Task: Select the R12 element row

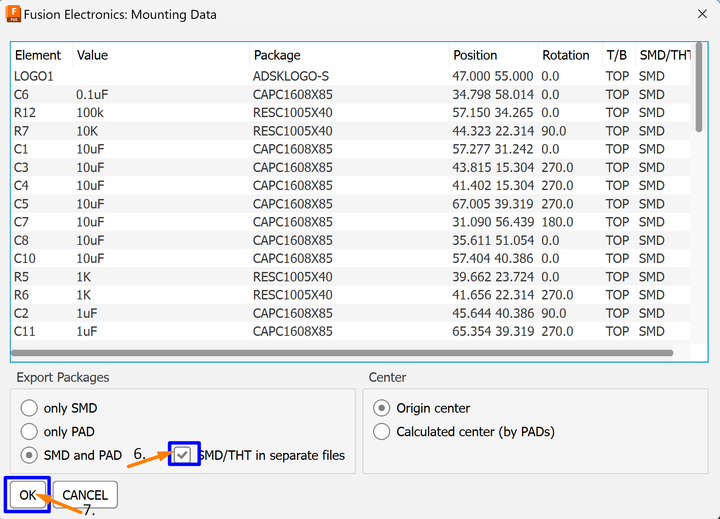Action: click(x=351, y=113)
